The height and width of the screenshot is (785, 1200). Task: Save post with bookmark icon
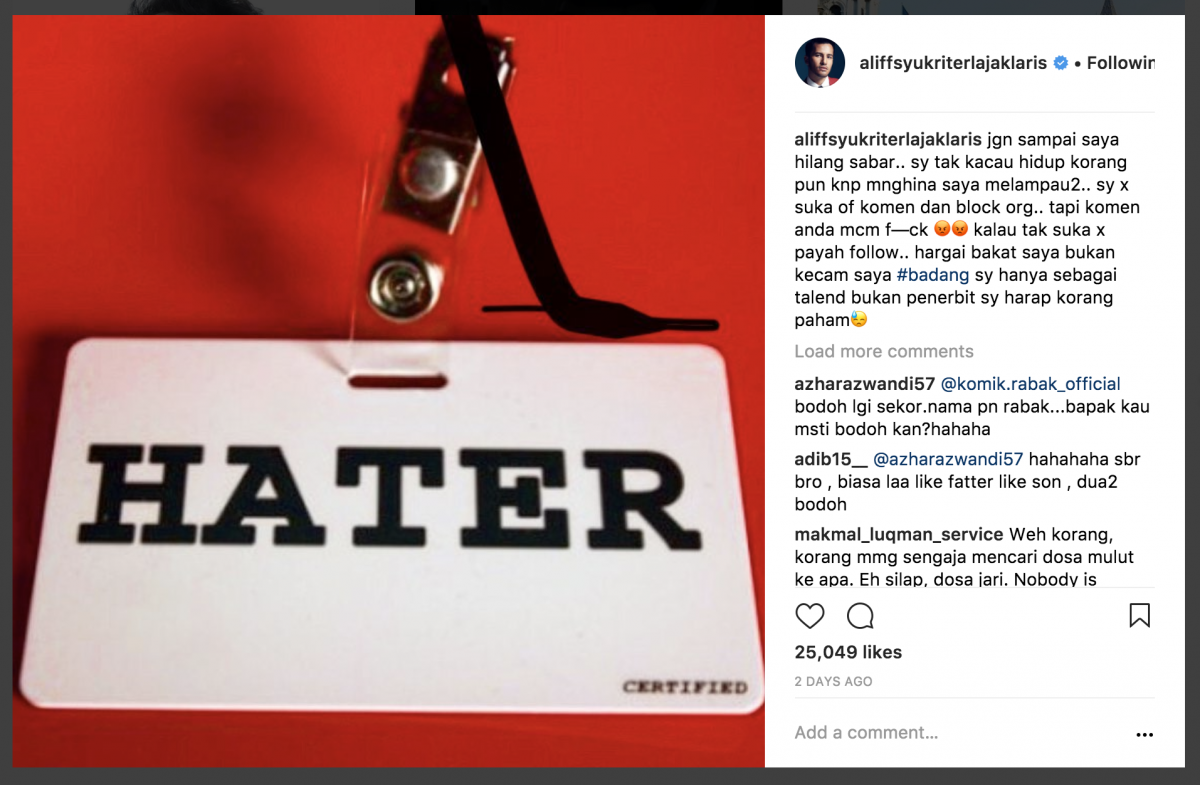tap(1139, 615)
